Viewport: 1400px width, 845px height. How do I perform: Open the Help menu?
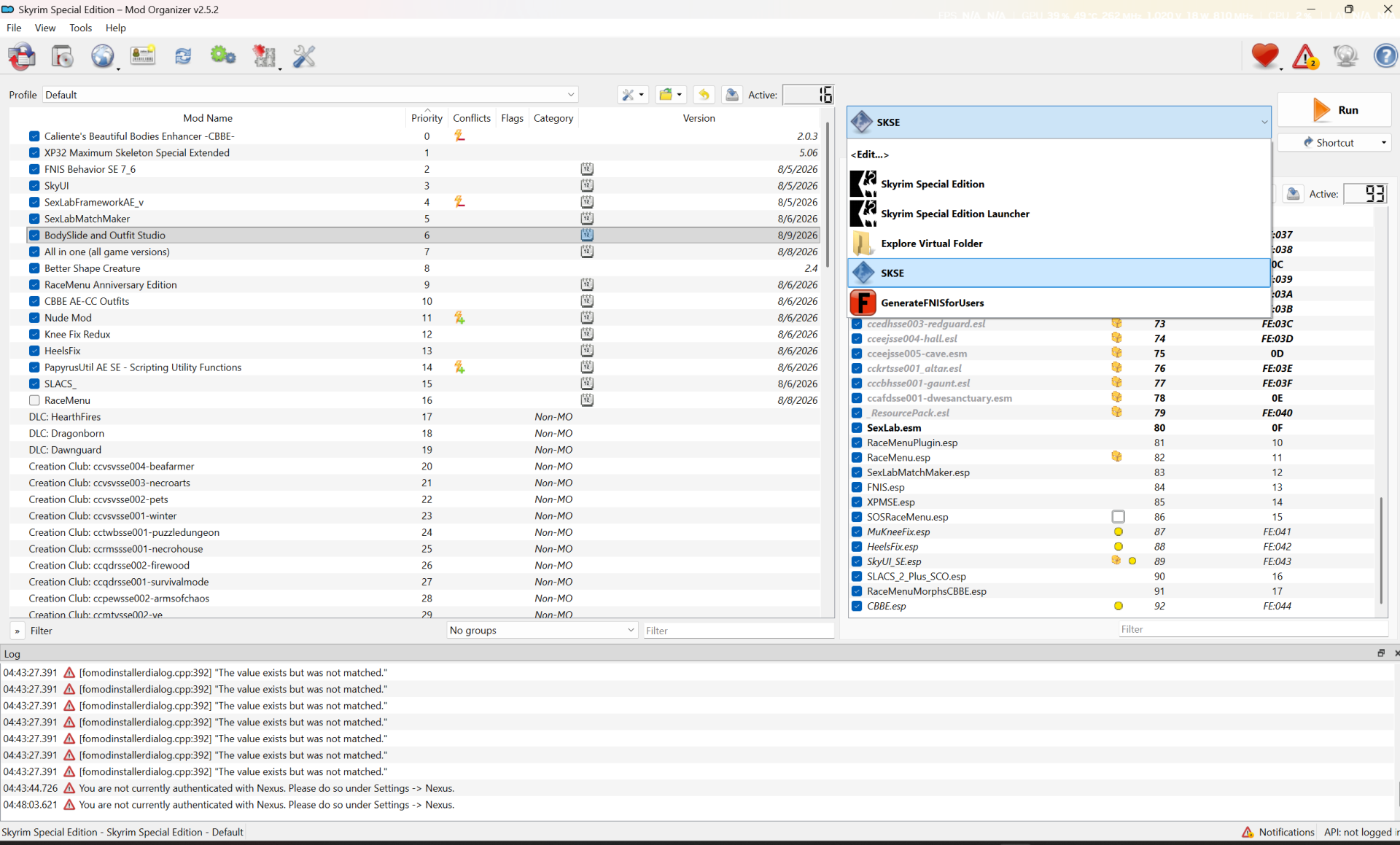[x=115, y=28]
